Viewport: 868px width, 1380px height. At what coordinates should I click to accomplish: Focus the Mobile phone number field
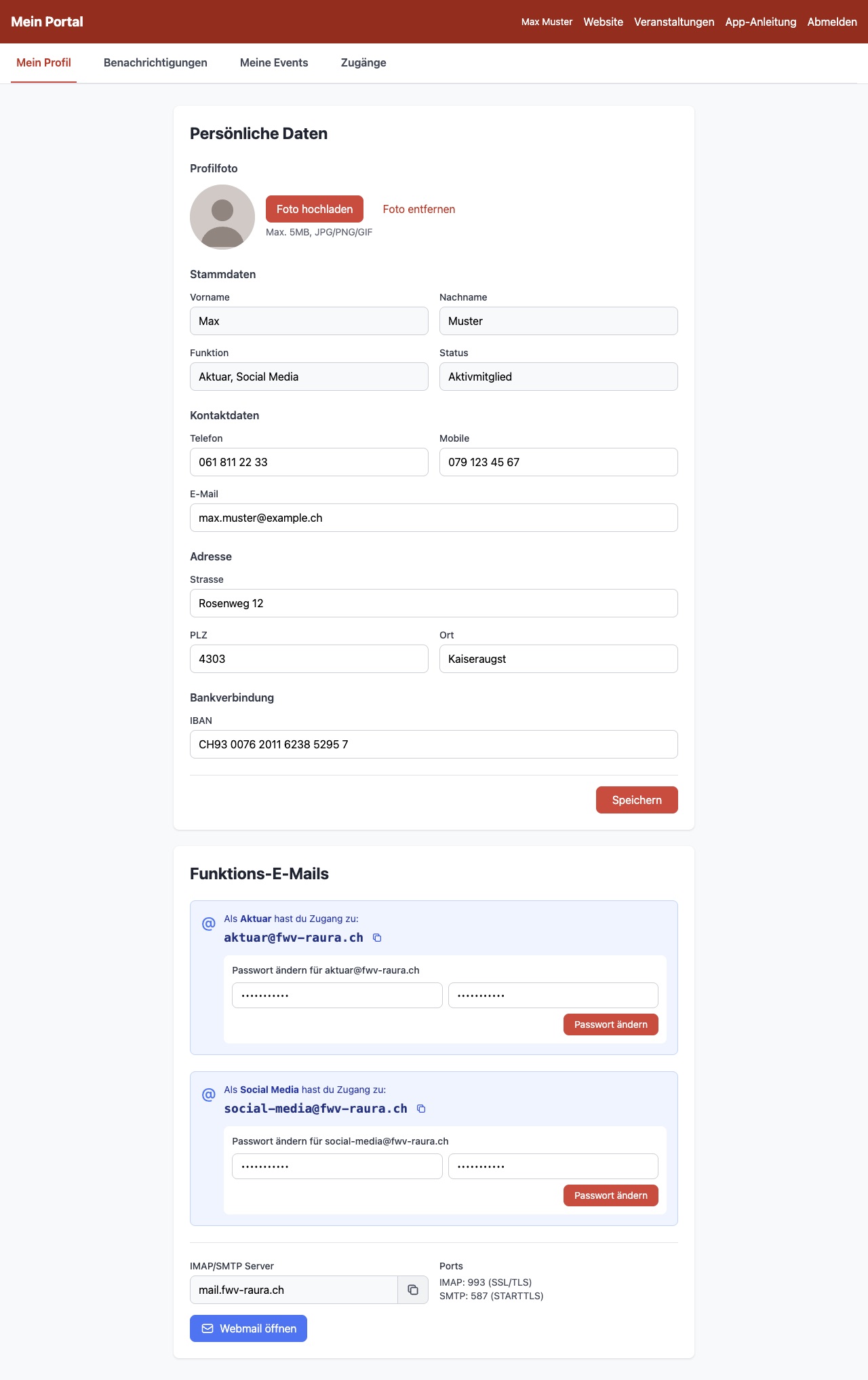[559, 462]
